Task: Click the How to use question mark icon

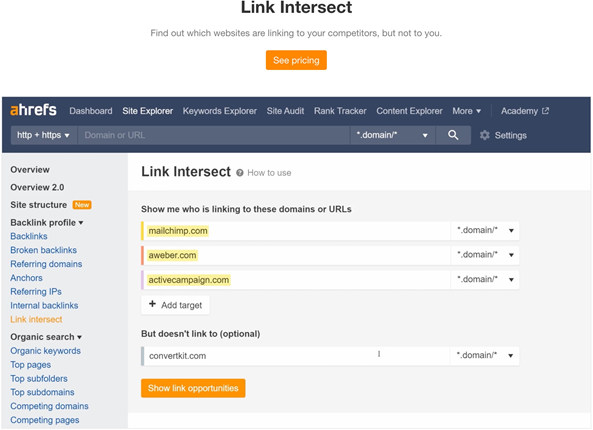Action: click(239, 173)
